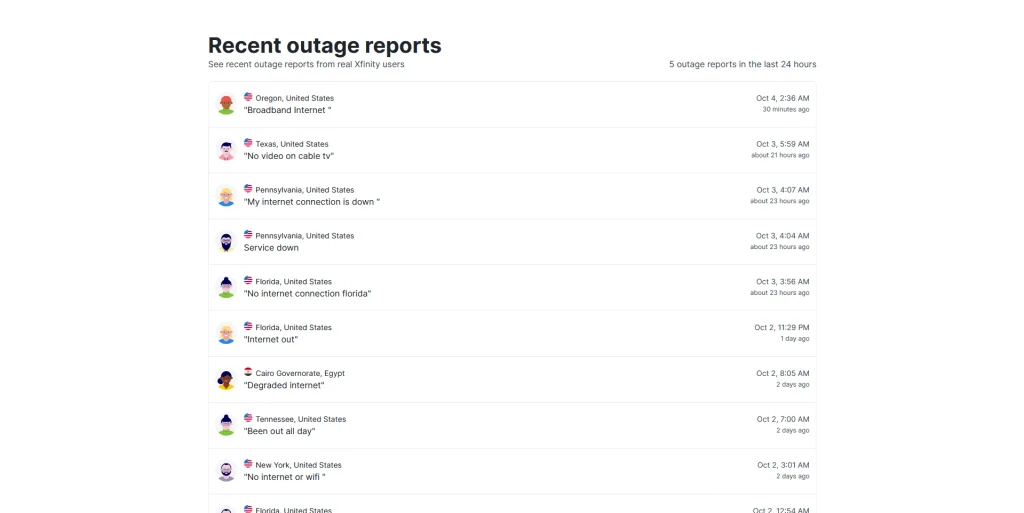The image size is (1024, 513).
Task: Click the "Oct 2, 8:05 AM" timestamp
Action: coord(782,373)
